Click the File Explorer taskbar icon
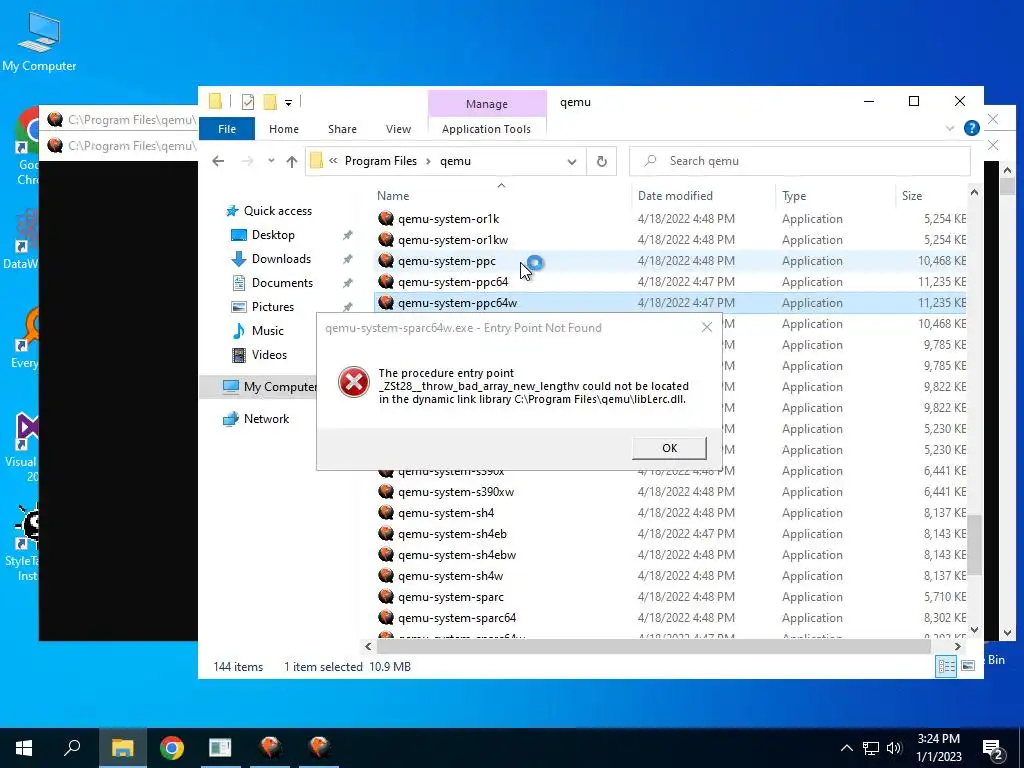Screen dimensions: 1024x768 (x=122, y=748)
